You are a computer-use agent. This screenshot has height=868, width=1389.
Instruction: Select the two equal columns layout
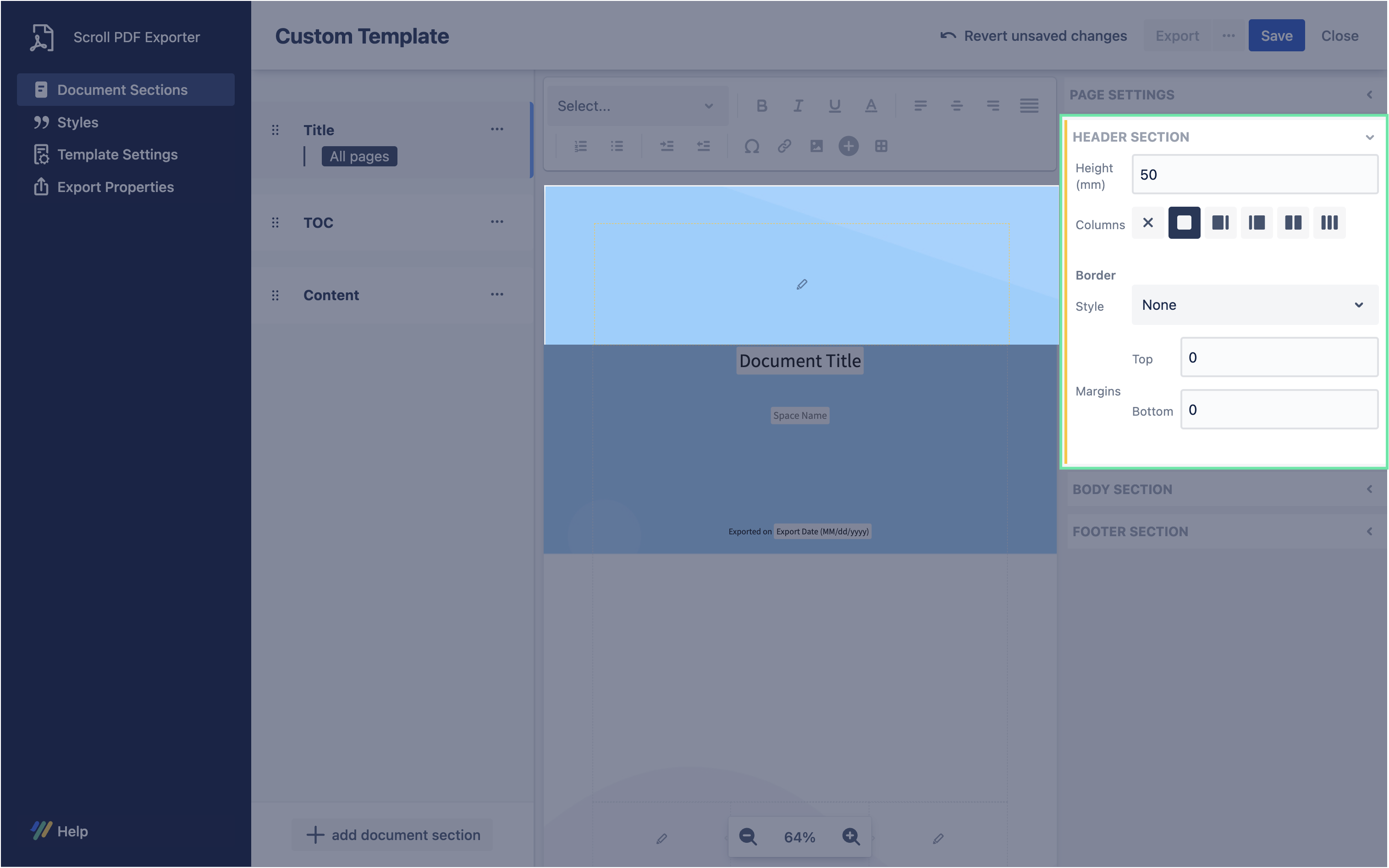tap(1293, 223)
